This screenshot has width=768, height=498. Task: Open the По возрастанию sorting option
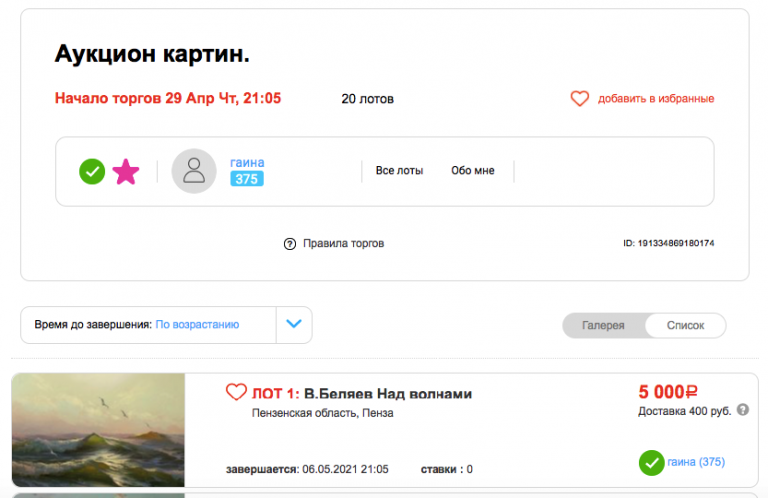click(x=197, y=324)
